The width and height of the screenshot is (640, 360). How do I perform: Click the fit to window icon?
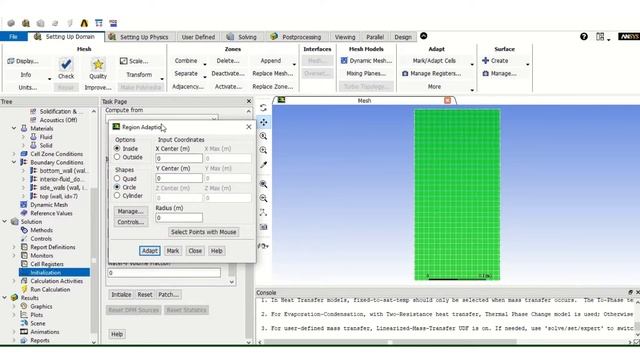click(263, 184)
